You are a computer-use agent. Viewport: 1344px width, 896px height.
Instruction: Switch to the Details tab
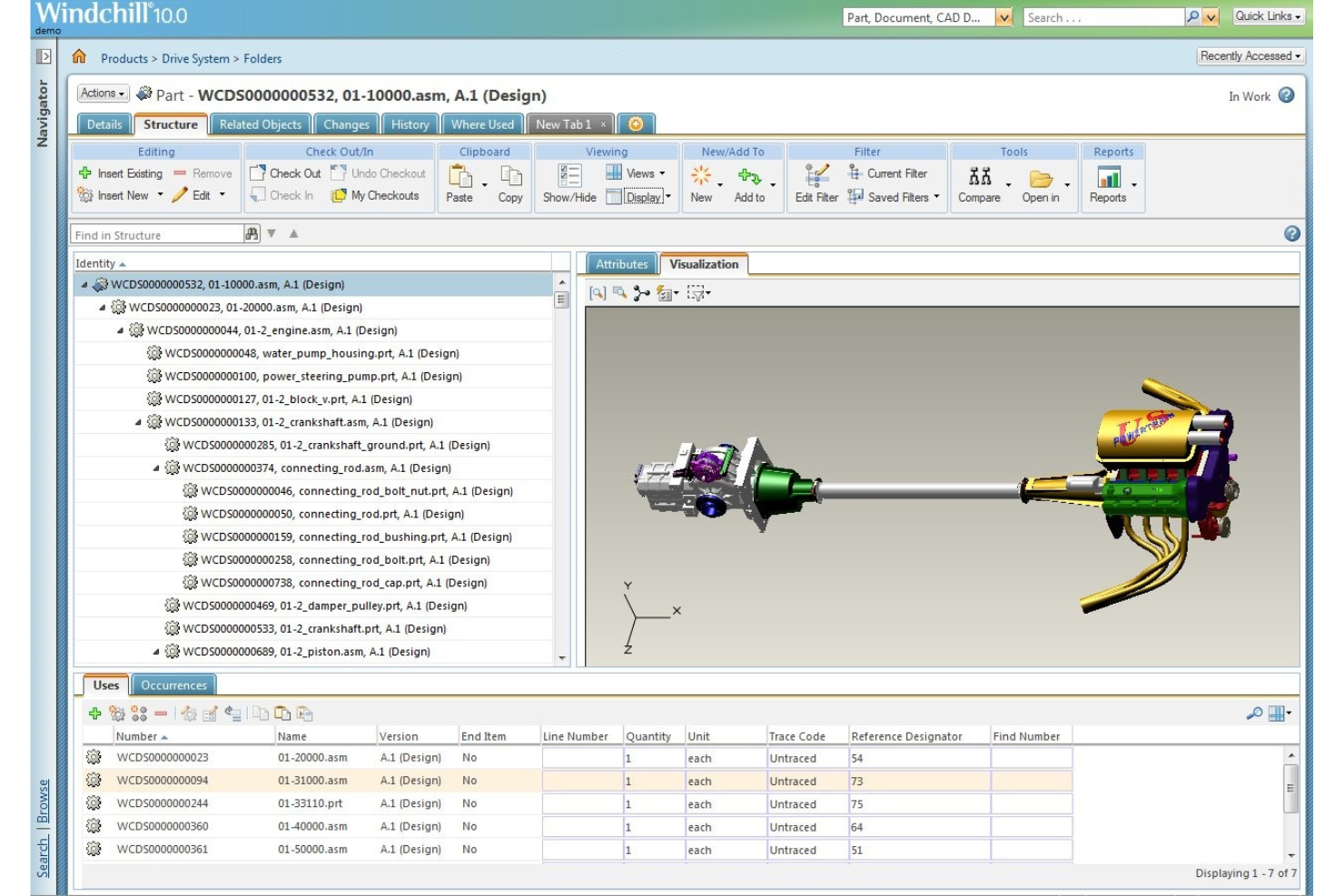coord(104,124)
